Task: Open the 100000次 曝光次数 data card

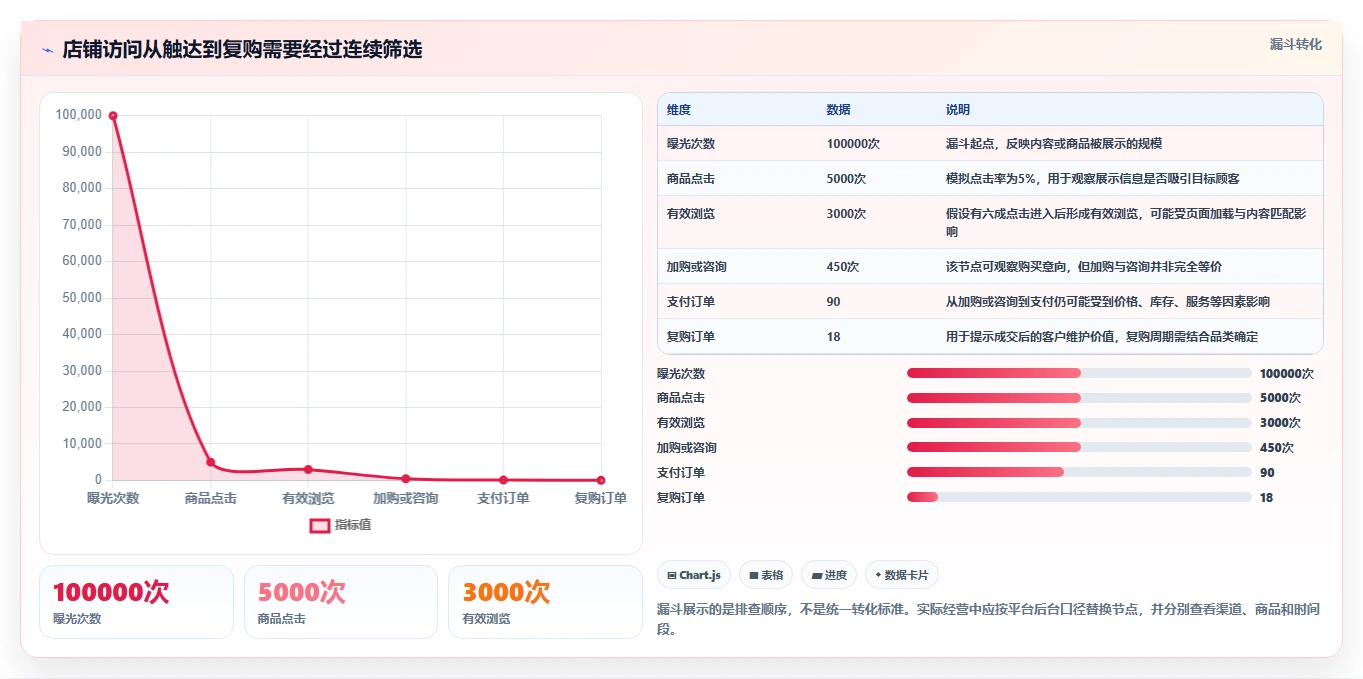Action: coord(136,602)
